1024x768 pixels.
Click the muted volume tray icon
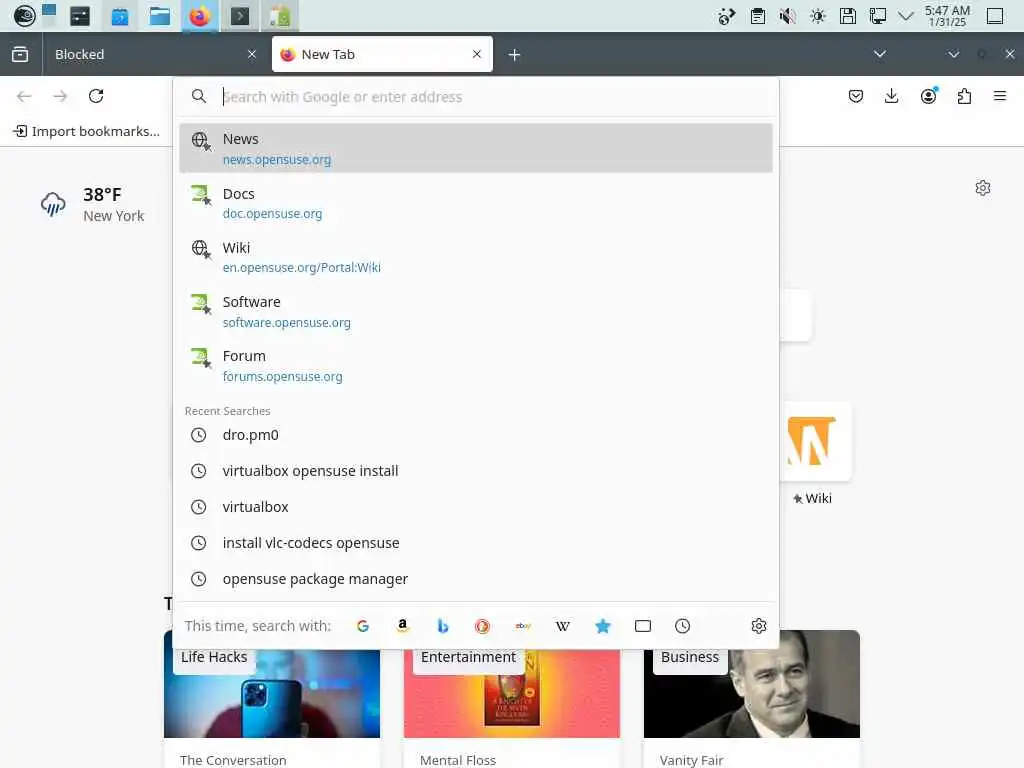coord(788,16)
